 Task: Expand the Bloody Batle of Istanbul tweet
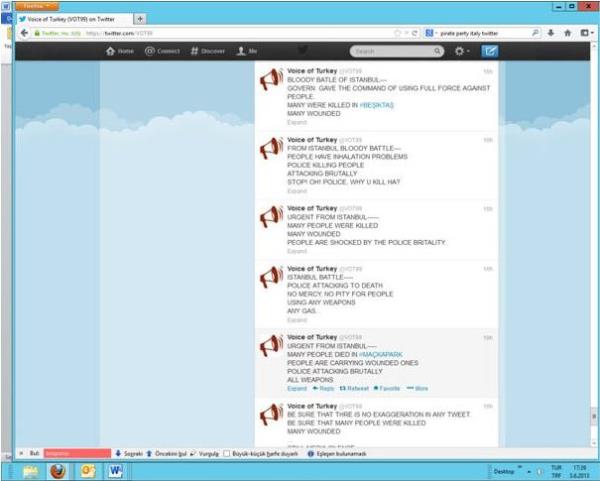coord(297,122)
